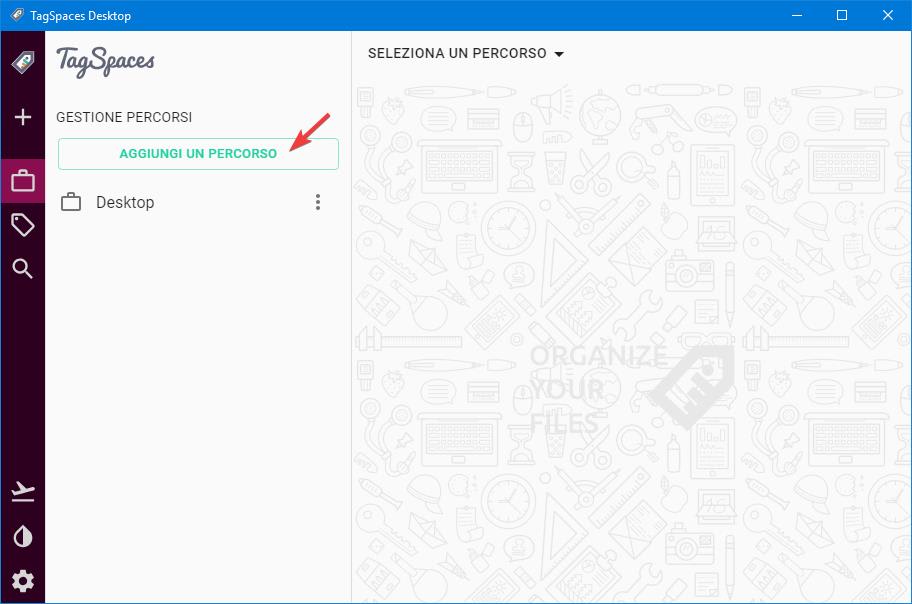Viewport: 912px width, 604px height.
Task: Click the TagSpaces tag logo icon in sidebar
Action: [x=23, y=62]
